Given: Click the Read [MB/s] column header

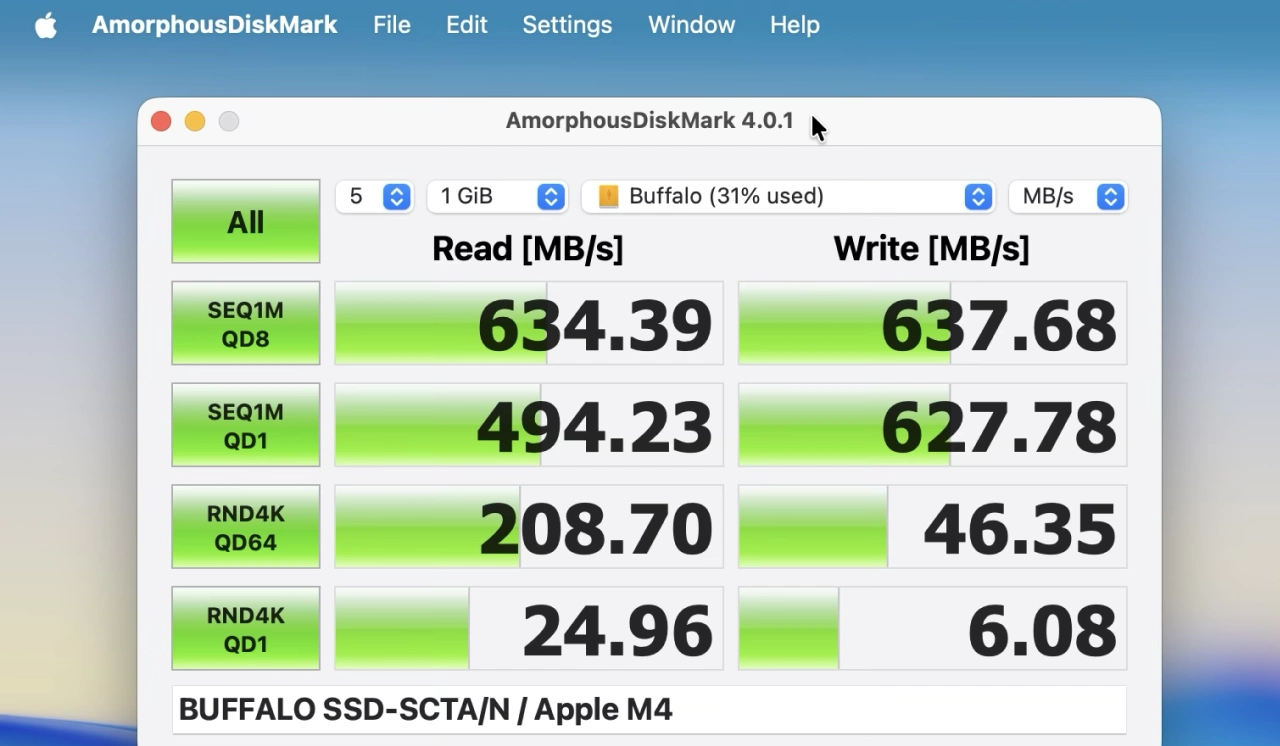Looking at the screenshot, I should [528, 249].
